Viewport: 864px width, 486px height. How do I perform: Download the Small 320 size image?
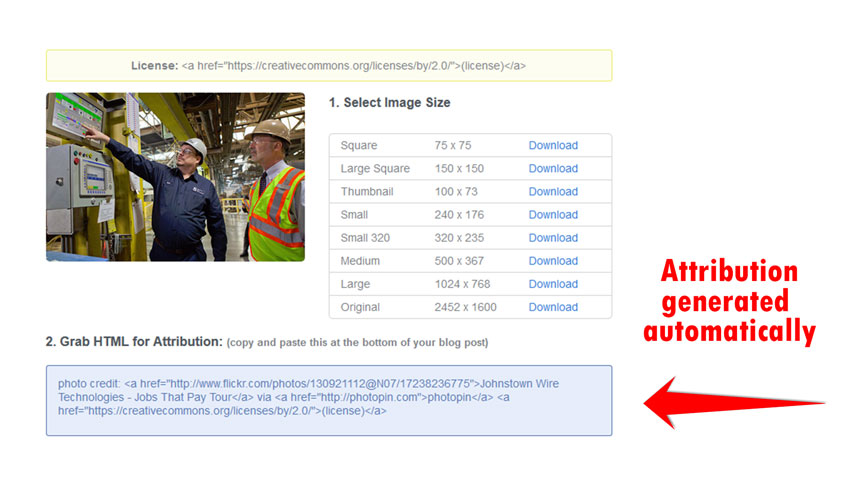pos(553,238)
